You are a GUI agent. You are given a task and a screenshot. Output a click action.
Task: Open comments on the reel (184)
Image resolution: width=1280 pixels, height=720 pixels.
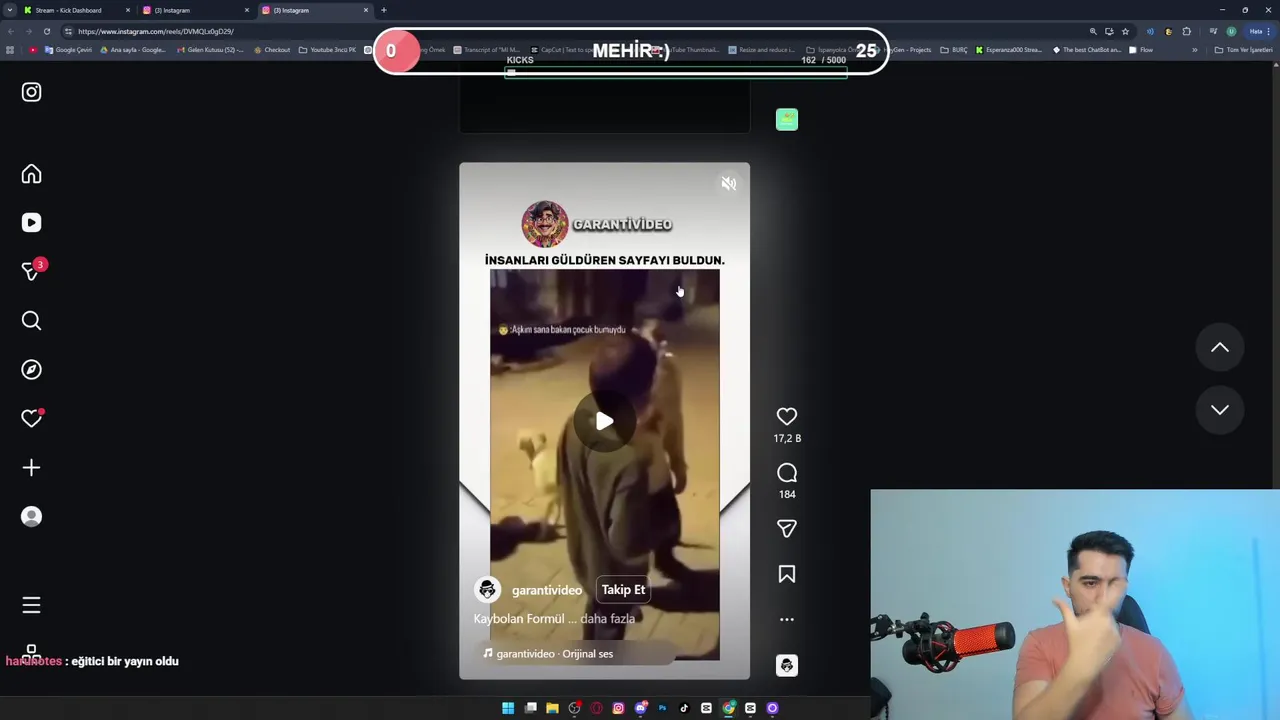(787, 473)
